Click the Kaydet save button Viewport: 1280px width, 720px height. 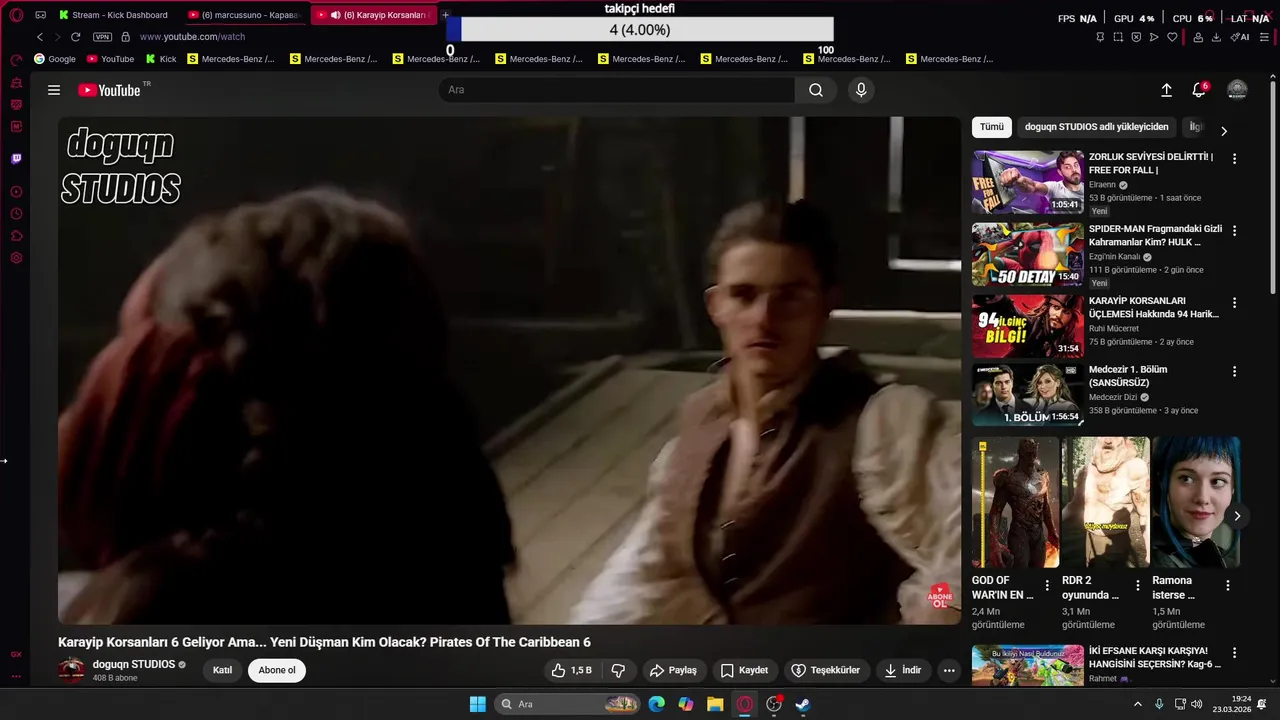745,670
